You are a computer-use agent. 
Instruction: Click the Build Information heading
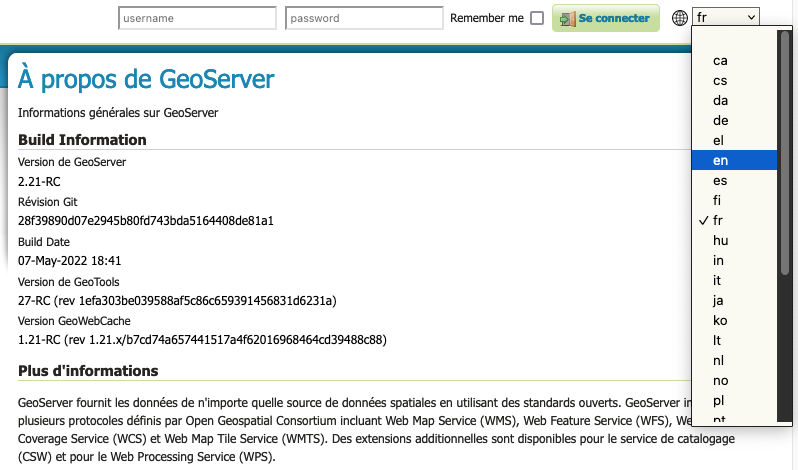click(x=82, y=140)
